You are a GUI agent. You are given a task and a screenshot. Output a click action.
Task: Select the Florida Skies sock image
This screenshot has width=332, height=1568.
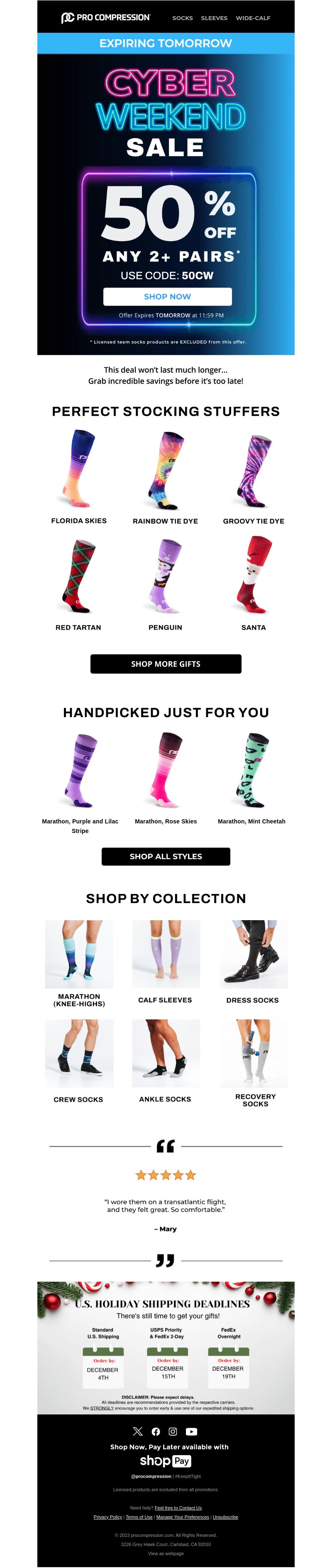click(78, 469)
